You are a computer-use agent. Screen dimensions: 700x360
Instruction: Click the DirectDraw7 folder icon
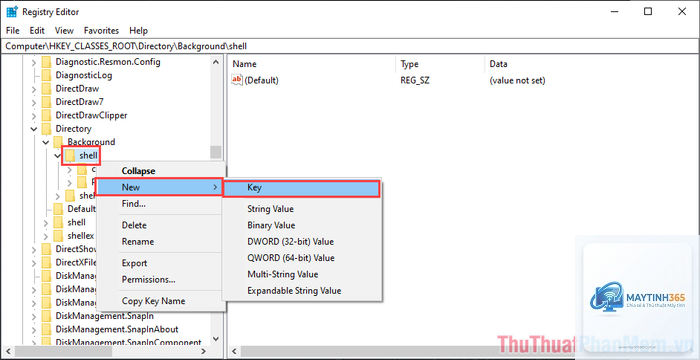(x=46, y=102)
